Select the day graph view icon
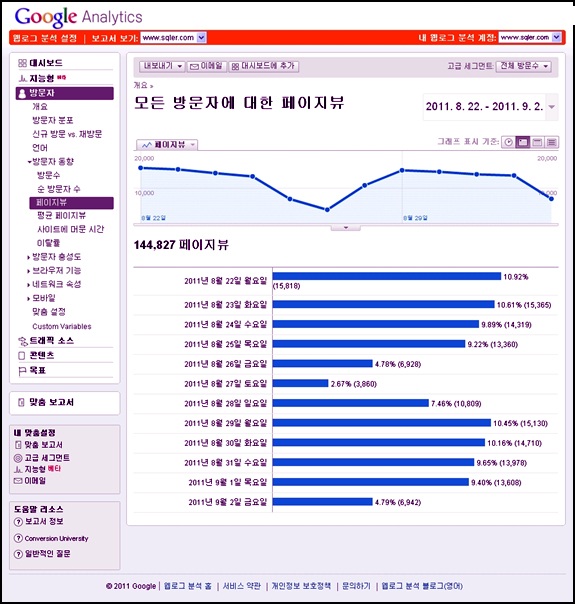 [523, 142]
